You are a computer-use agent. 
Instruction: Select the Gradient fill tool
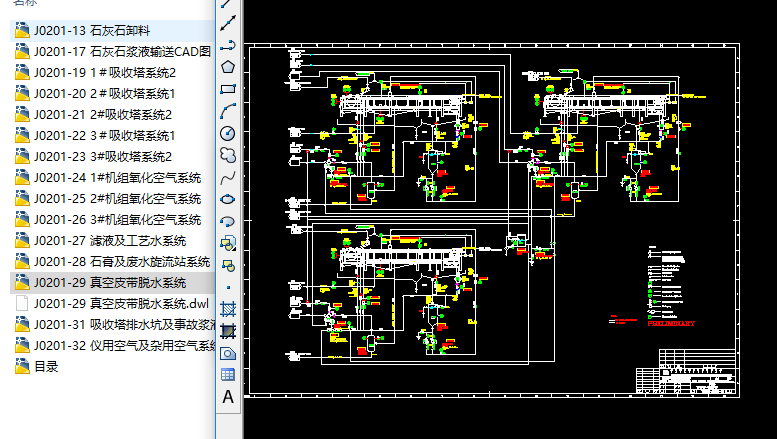coord(228,330)
